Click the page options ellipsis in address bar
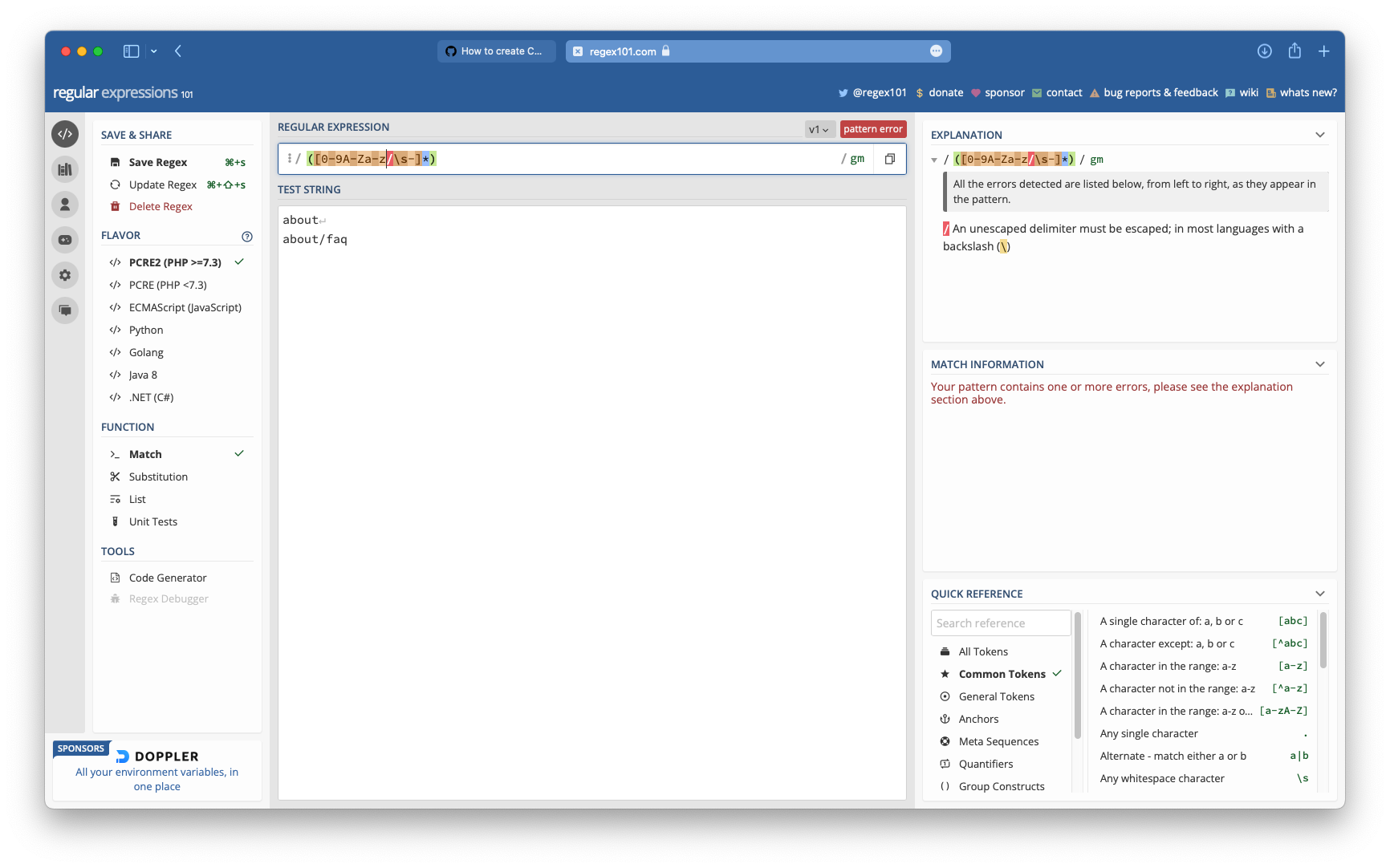1390x868 pixels. (x=936, y=51)
